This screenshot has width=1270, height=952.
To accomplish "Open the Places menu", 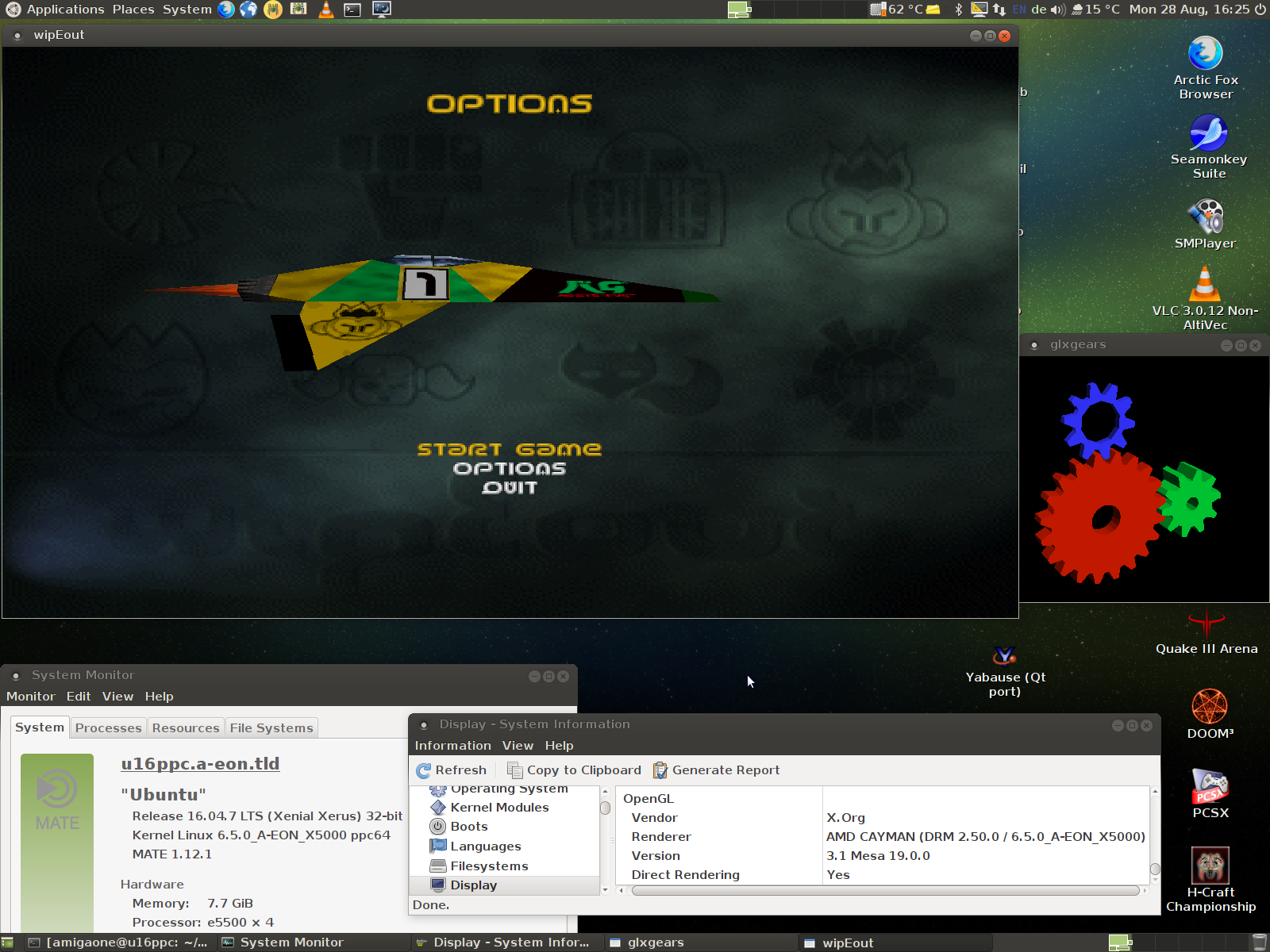I will (x=133, y=10).
